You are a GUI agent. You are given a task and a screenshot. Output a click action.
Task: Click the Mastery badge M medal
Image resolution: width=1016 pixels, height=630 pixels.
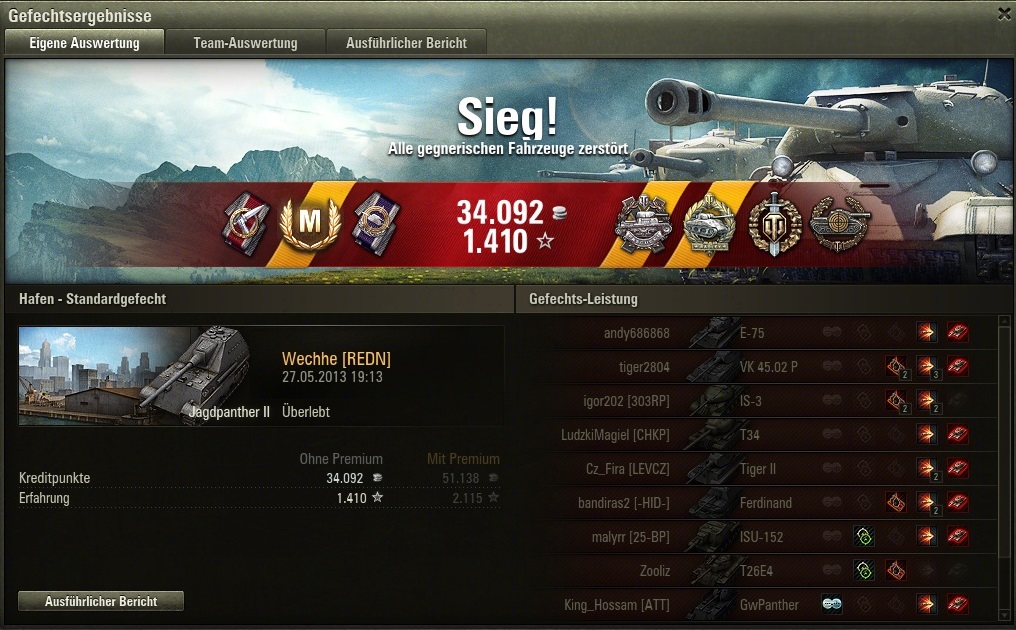click(310, 224)
